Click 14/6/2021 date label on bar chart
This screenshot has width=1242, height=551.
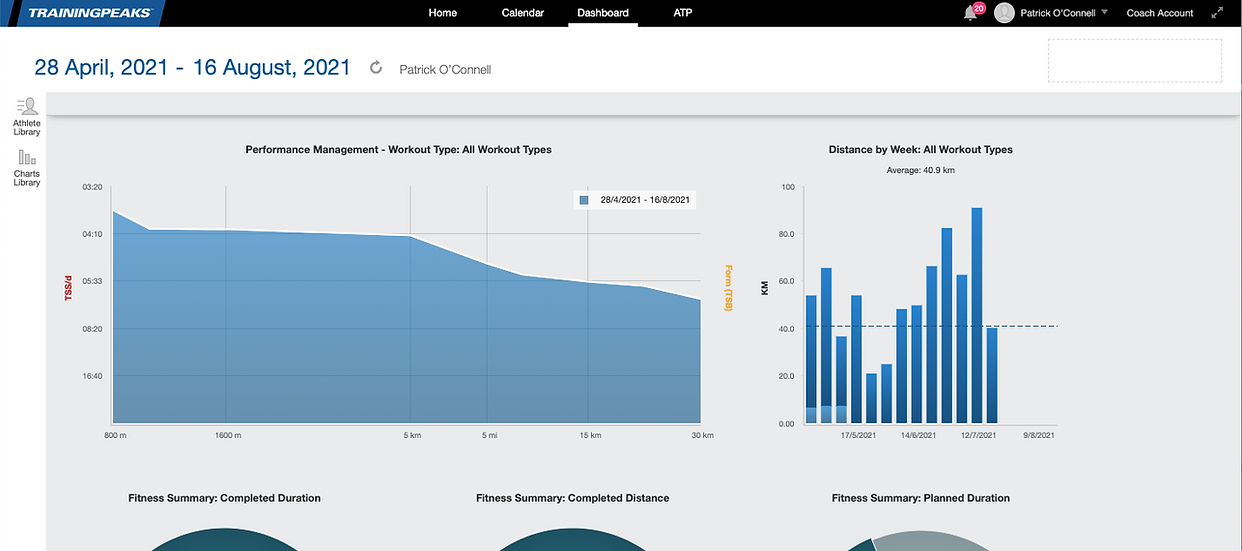coord(918,436)
